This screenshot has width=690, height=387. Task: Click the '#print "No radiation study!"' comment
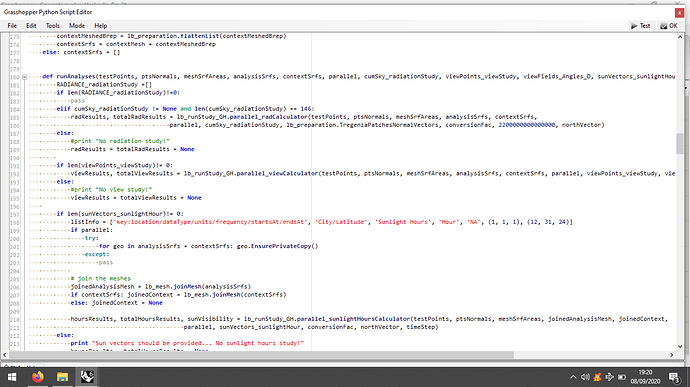[x=120, y=141]
